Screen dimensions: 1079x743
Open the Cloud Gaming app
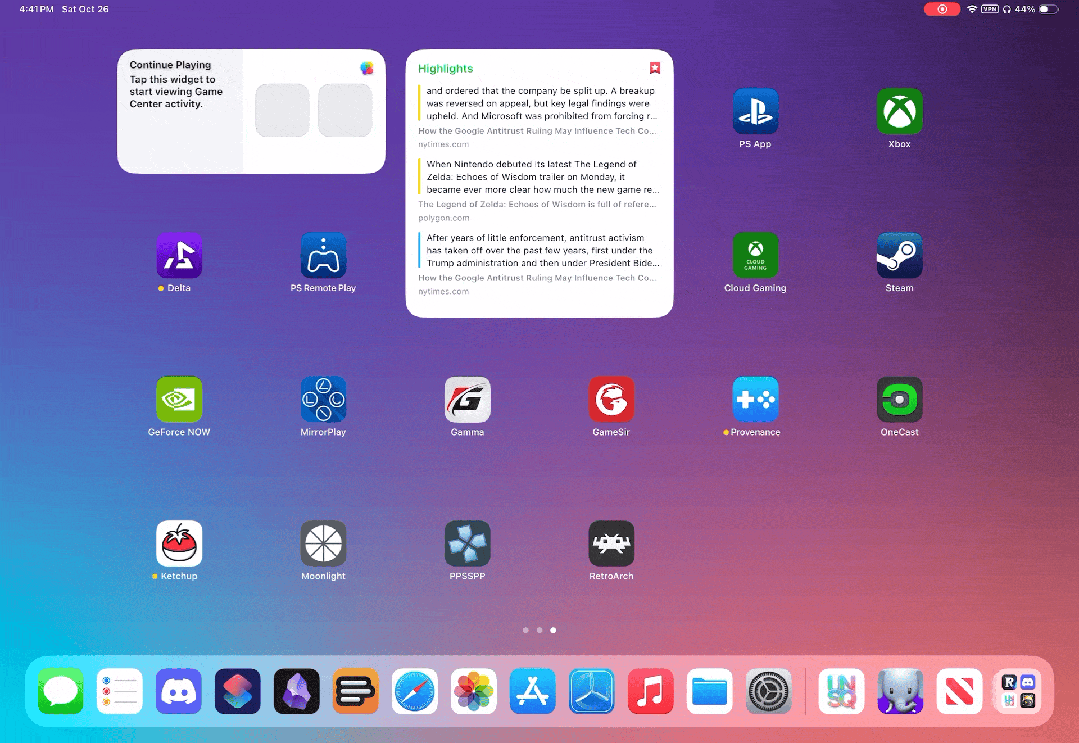click(x=755, y=255)
